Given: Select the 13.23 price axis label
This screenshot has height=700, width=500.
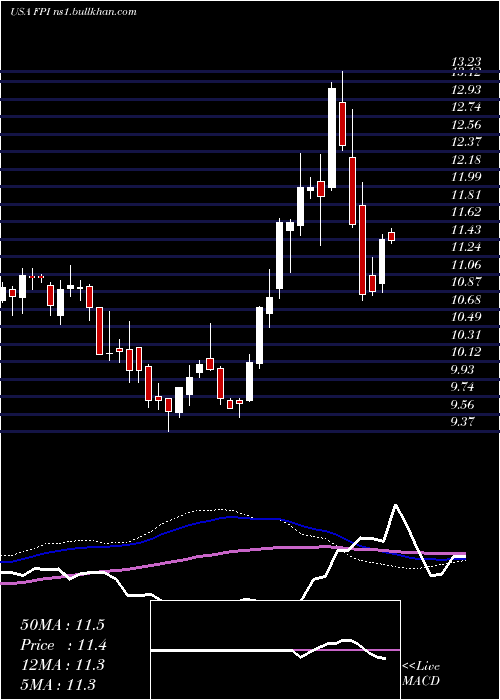Looking at the screenshot, I should tap(466, 62).
